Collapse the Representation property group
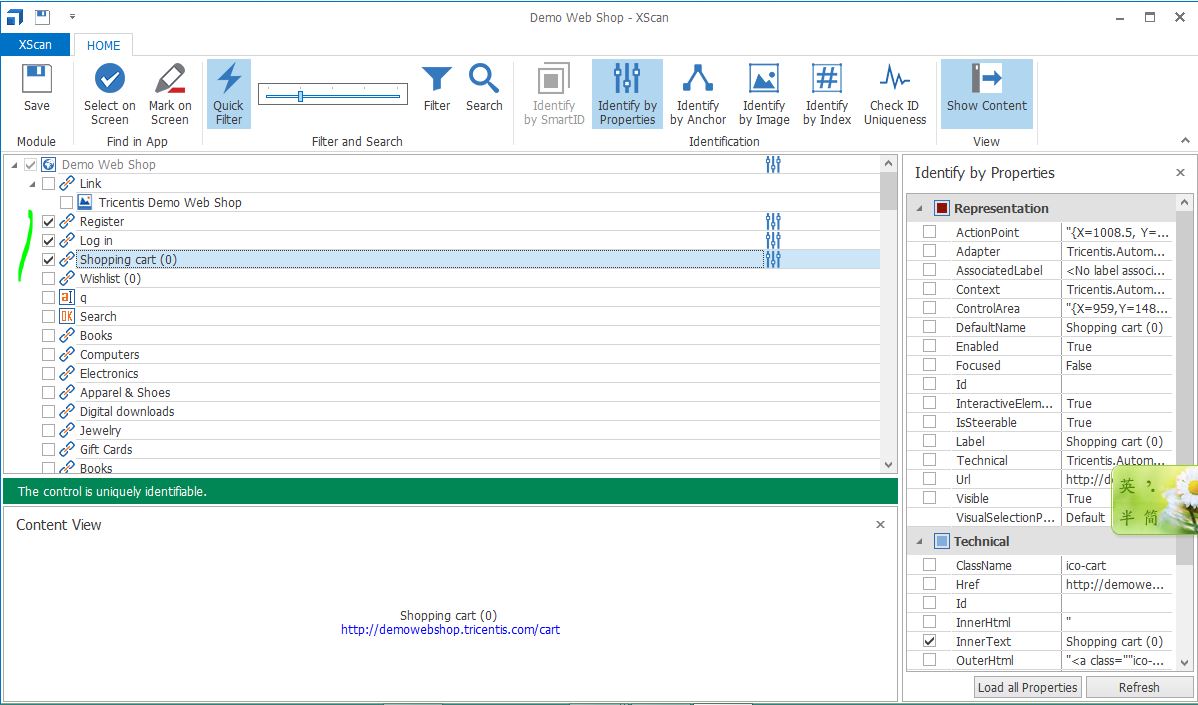Image resolution: width=1198 pixels, height=705 pixels. click(x=919, y=209)
